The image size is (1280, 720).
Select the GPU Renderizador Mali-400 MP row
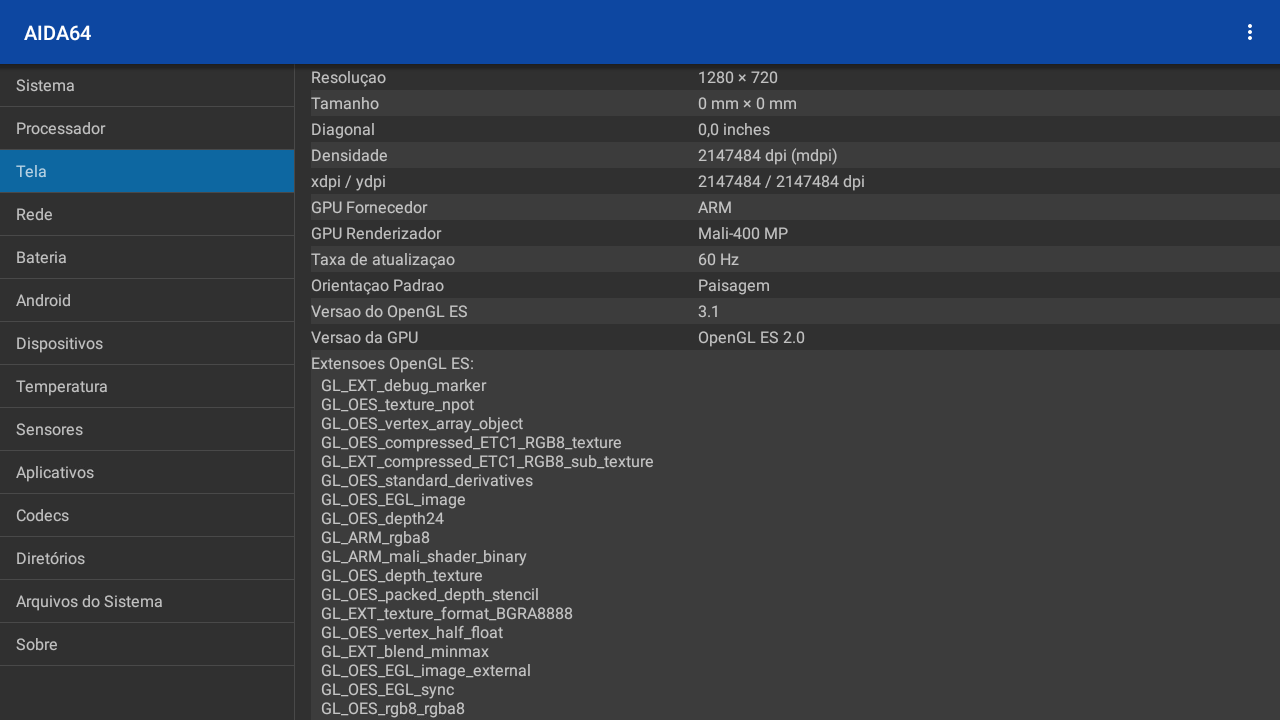tap(787, 234)
